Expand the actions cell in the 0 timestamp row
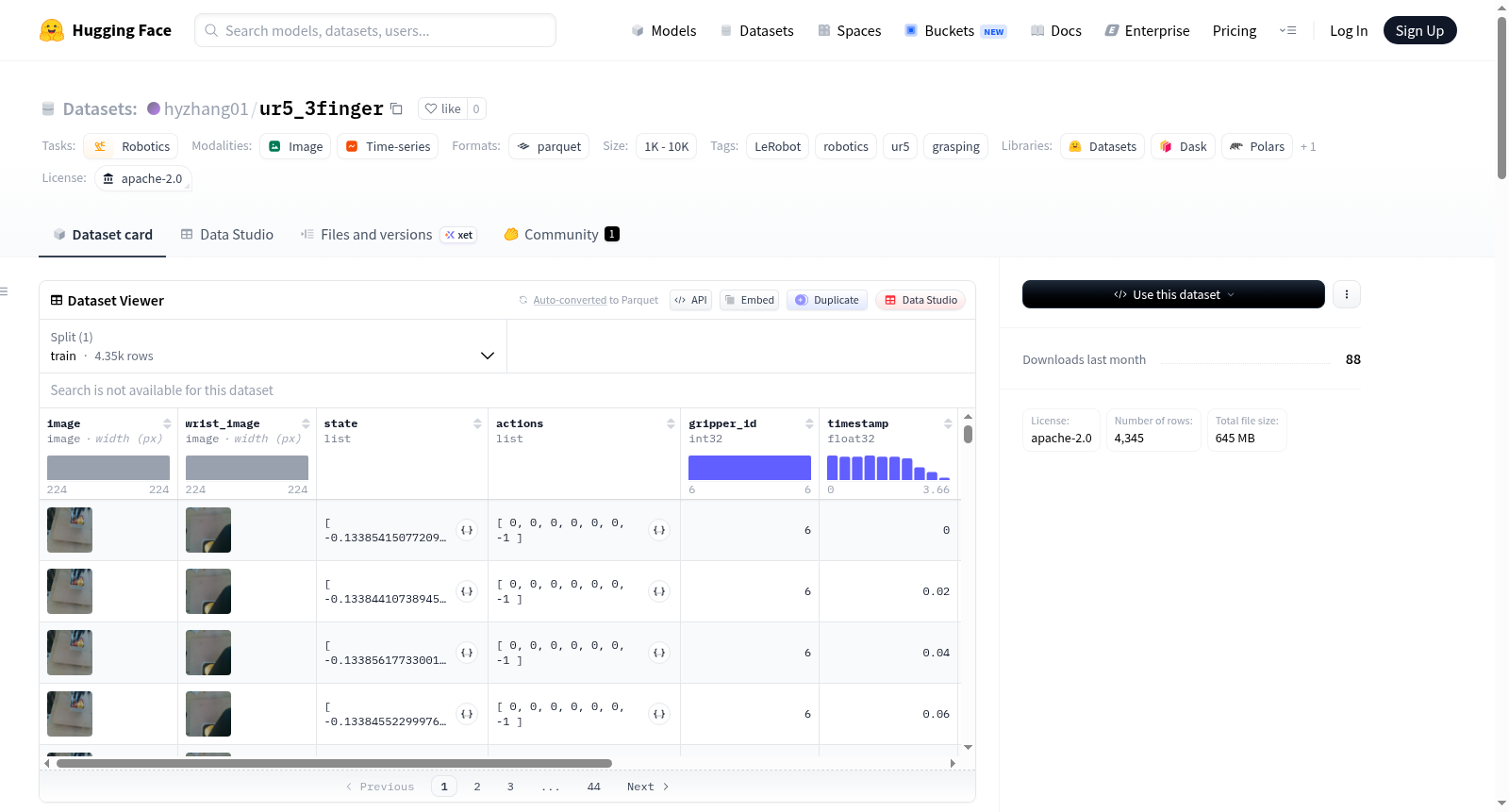The height and width of the screenshot is (812, 1509). pos(659,530)
